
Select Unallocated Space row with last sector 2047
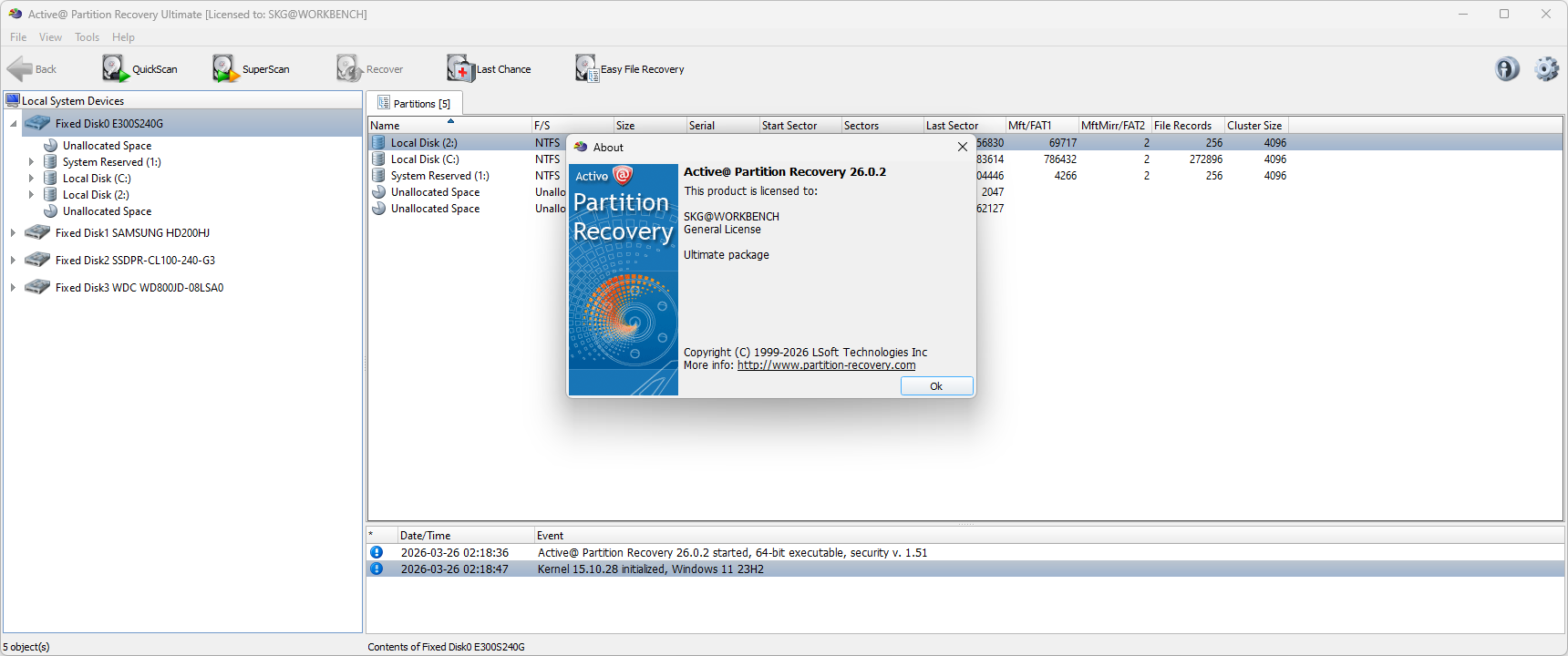[965, 192]
